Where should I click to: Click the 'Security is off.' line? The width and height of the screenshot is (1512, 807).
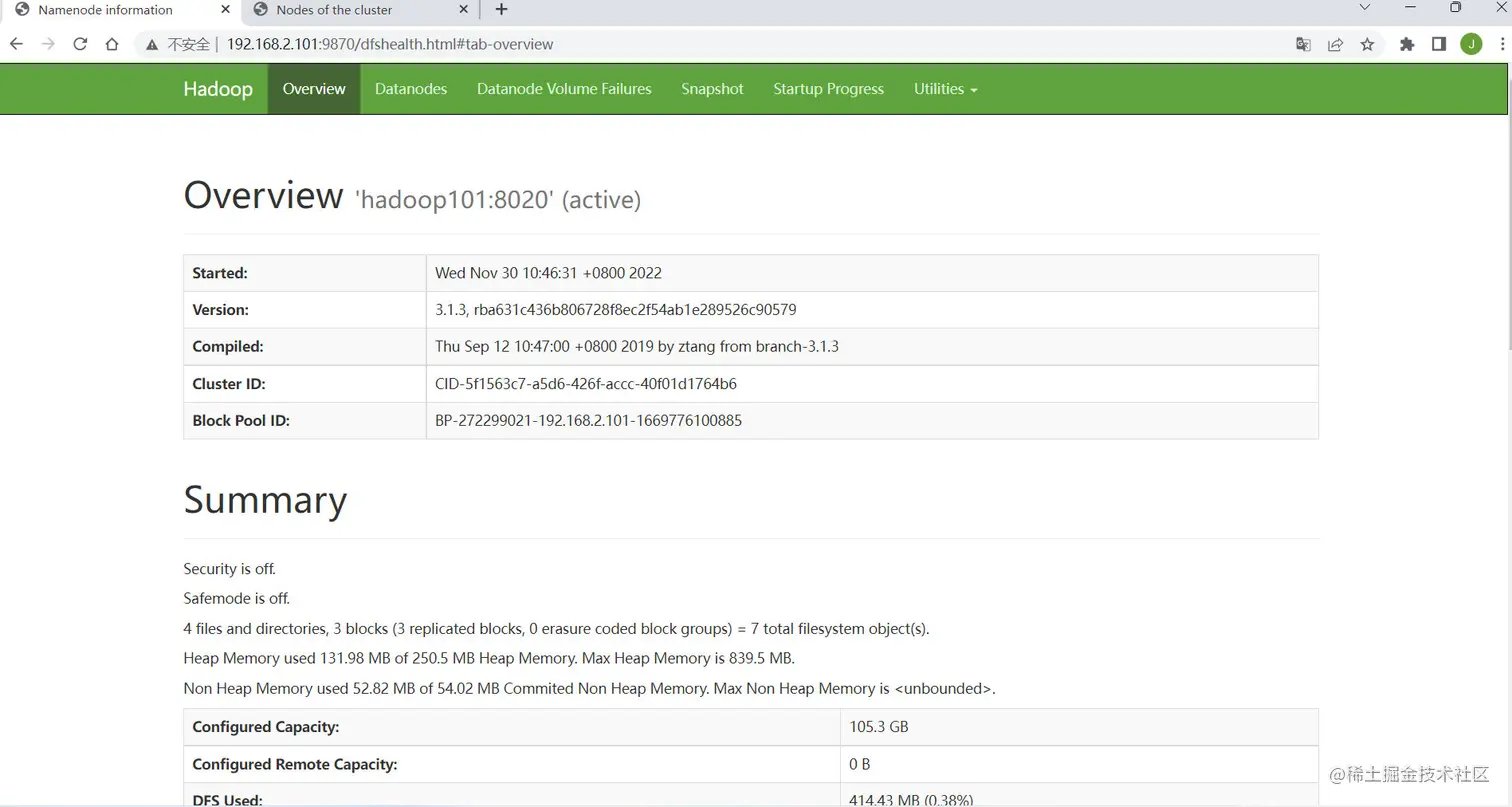pos(229,569)
